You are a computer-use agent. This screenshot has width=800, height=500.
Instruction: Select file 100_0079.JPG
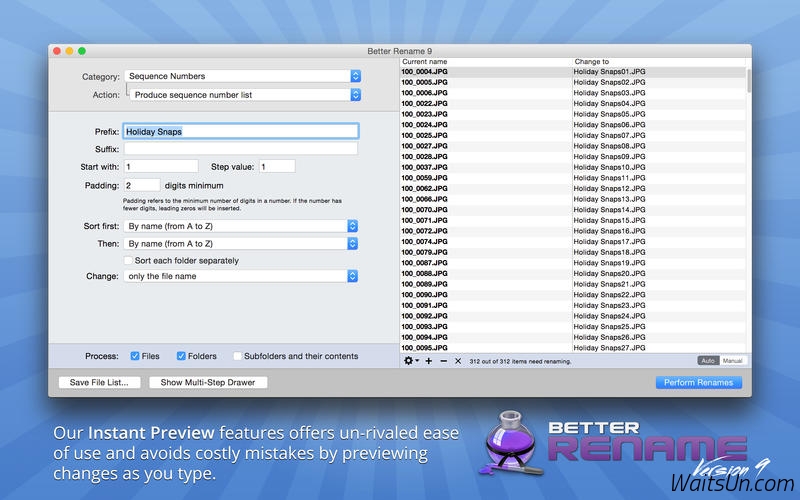pos(424,253)
